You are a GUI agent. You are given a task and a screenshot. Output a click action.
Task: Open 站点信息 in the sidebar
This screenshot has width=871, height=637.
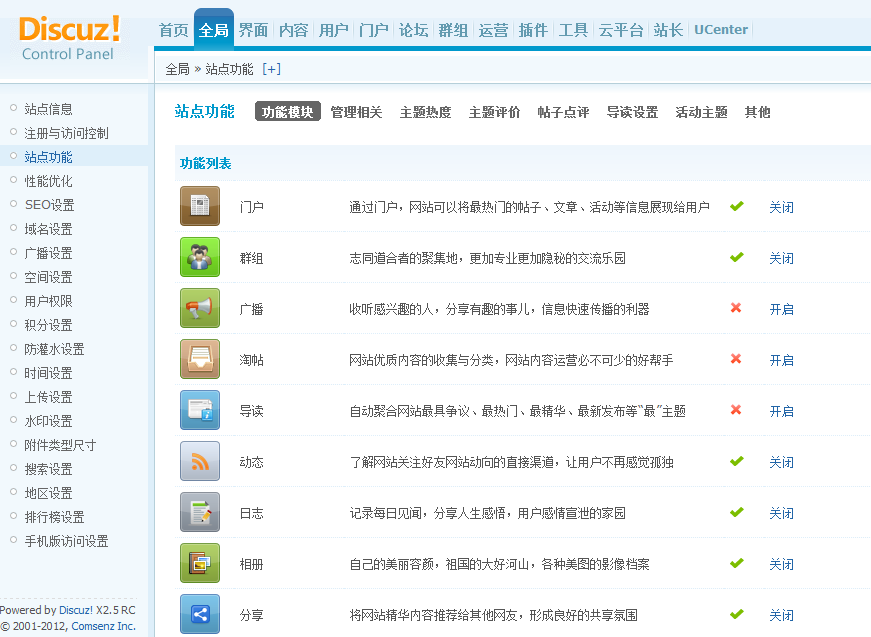pyautogui.click(x=48, y=109)
